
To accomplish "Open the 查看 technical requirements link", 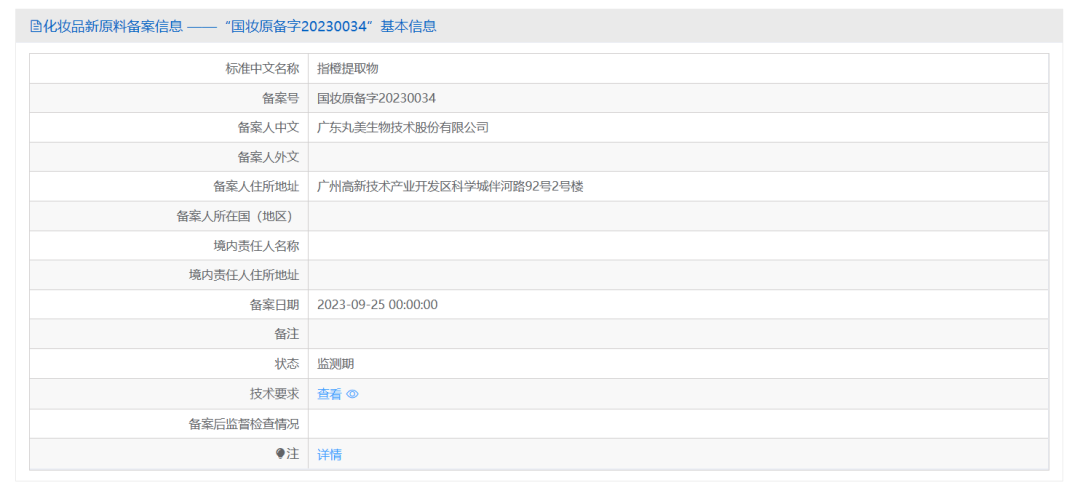I will click(329, 394).
